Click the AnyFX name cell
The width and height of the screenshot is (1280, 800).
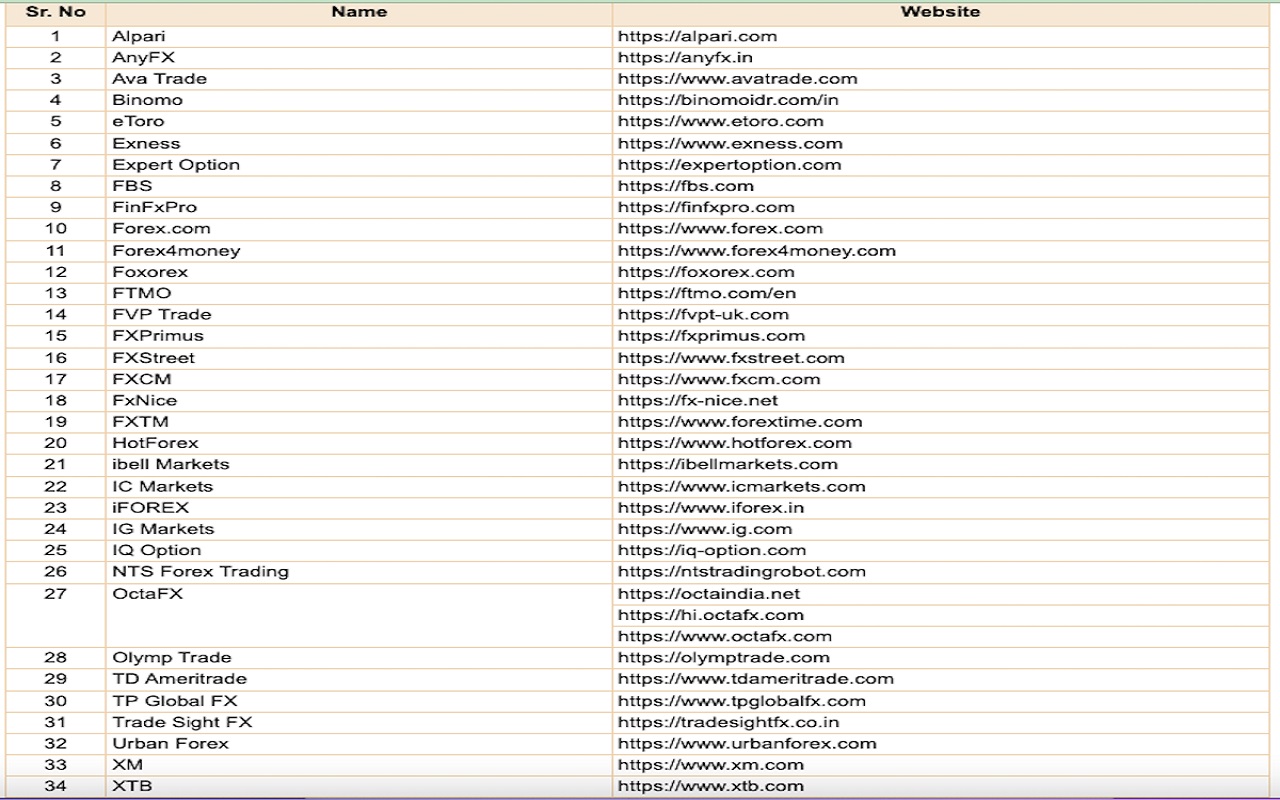359,58
